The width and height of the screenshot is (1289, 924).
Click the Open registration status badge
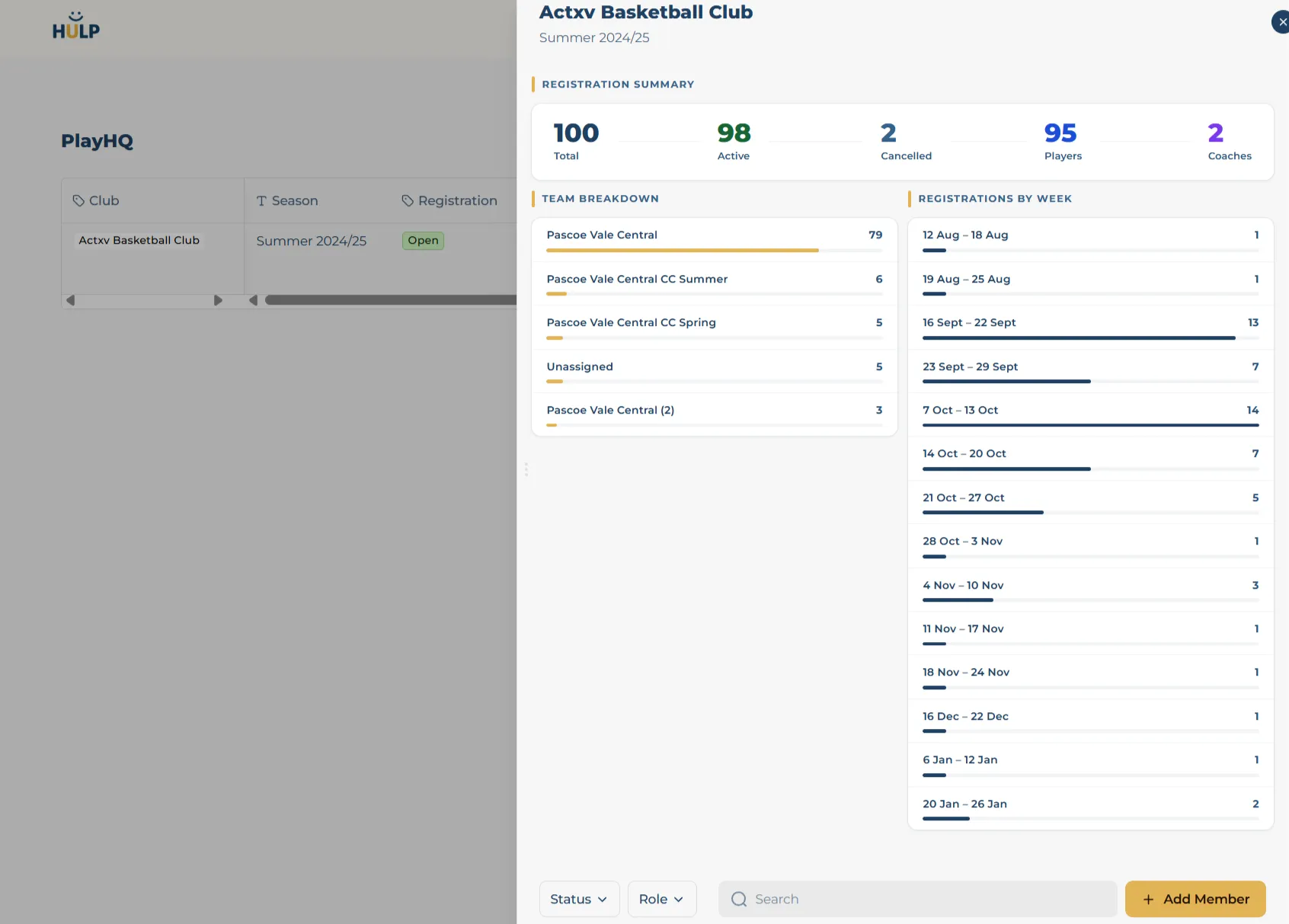[x=423, y=241]
